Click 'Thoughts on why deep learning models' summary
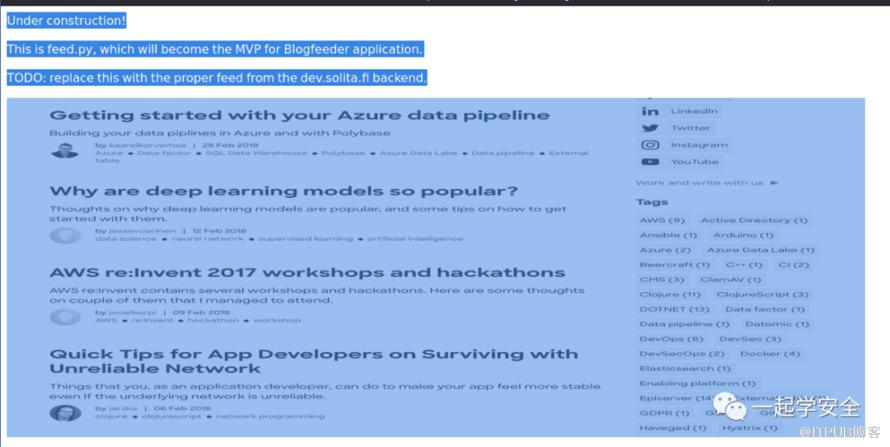This screenshot has height=447, width=890. [308, 214]
